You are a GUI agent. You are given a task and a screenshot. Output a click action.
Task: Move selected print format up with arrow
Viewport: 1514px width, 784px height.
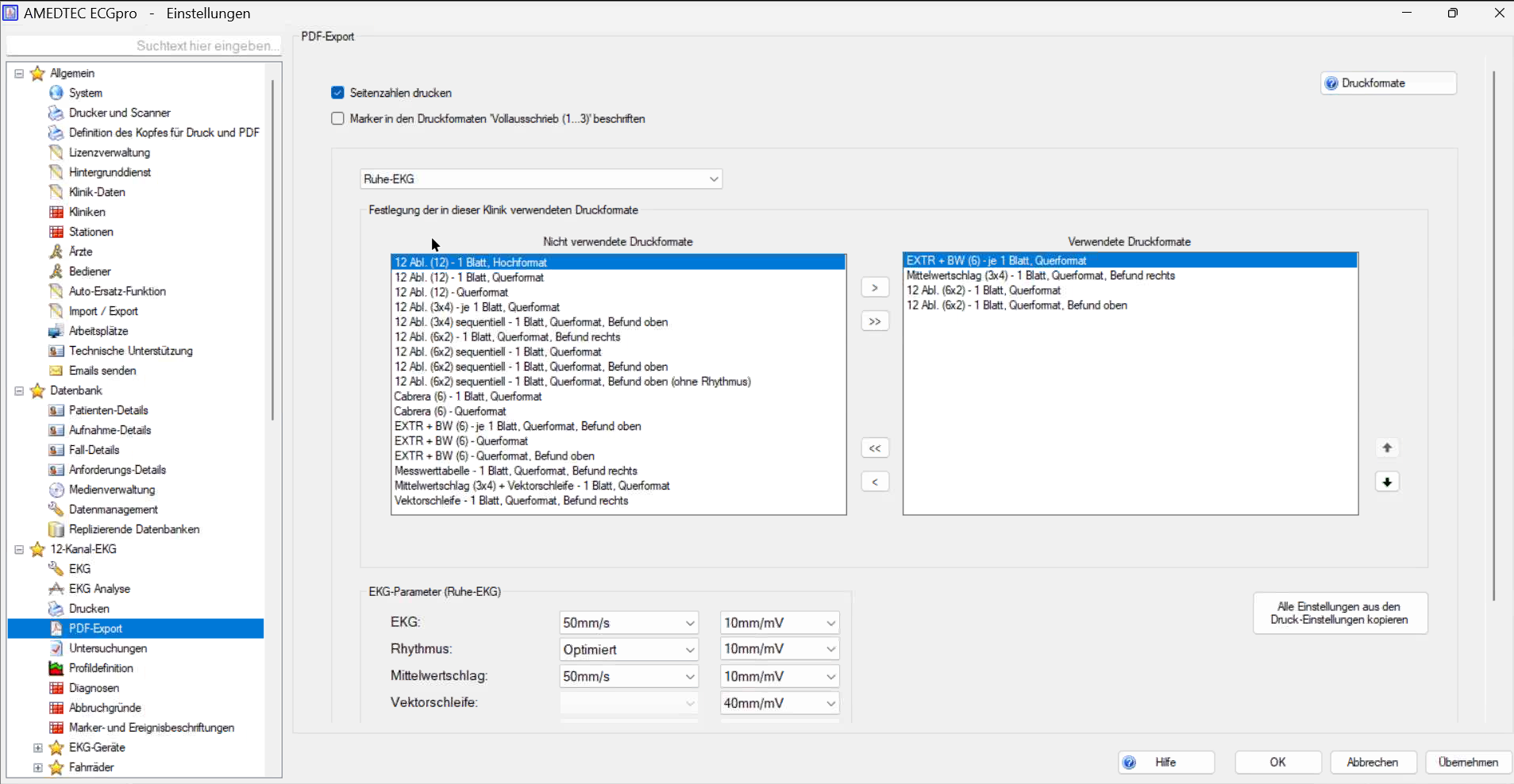click(x=1387, y=448)
